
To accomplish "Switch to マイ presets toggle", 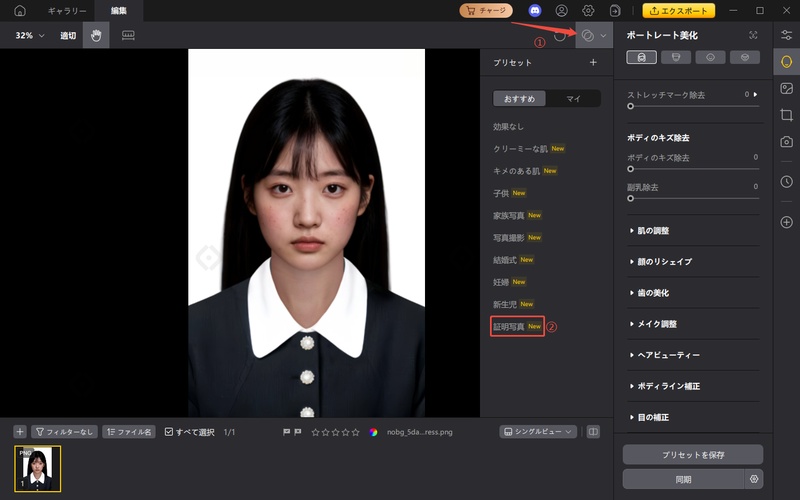I will coord(573,98).
